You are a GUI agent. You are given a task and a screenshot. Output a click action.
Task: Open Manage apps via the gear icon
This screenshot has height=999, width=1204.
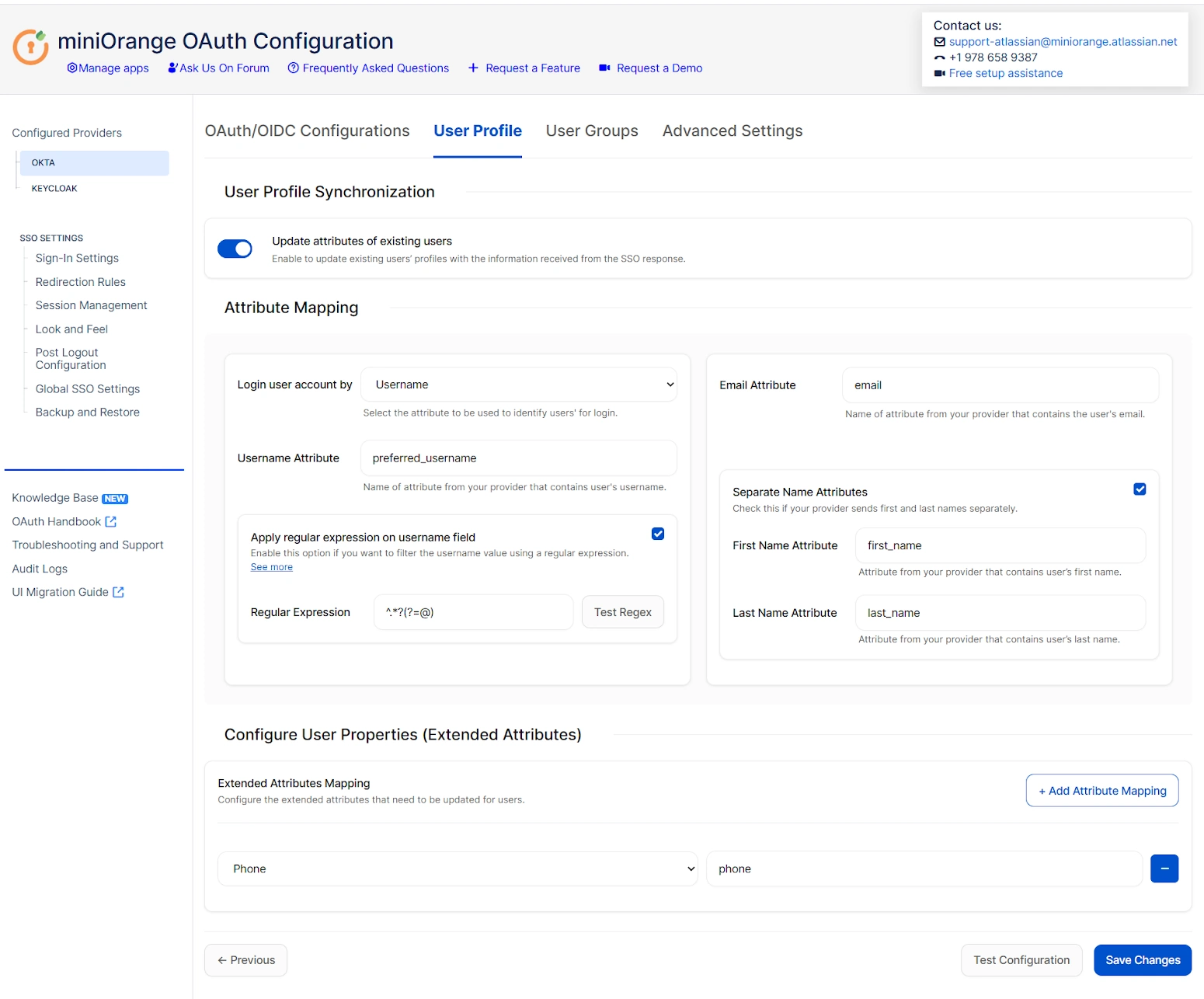pyautogui.click(x=71, y=68)
